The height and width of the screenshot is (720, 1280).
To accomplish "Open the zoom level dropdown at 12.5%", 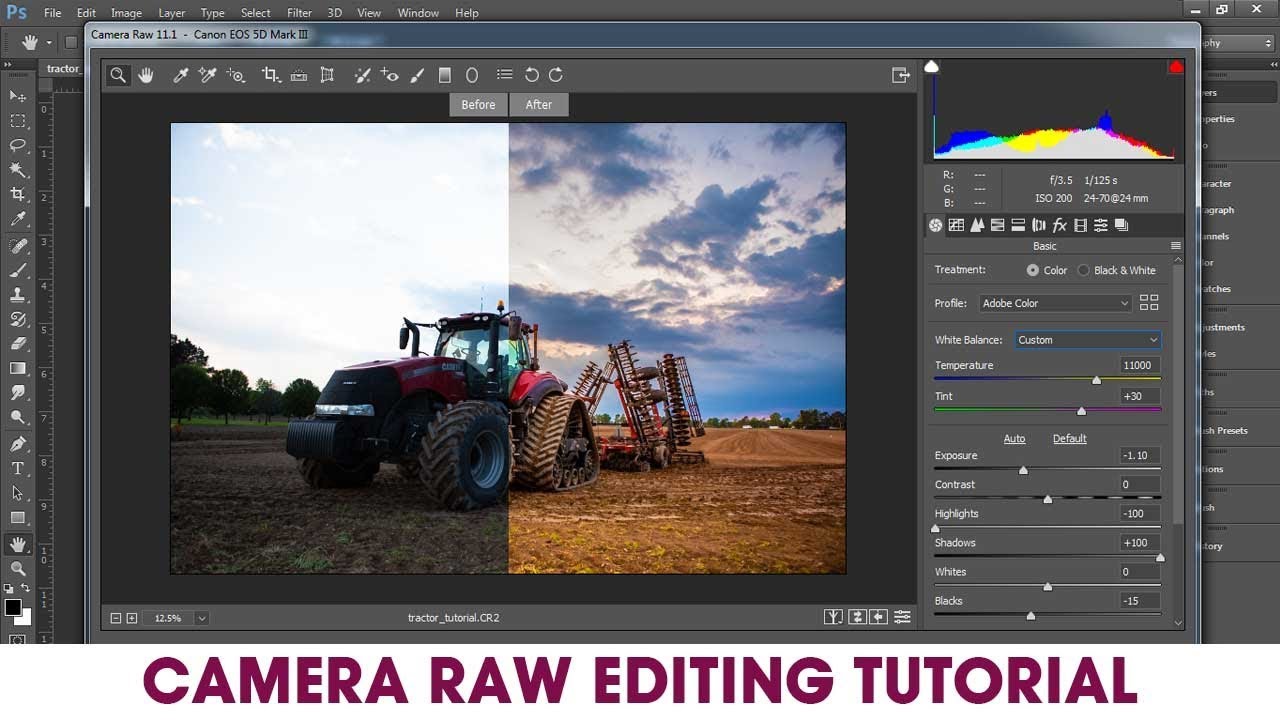I will (202, 618).
